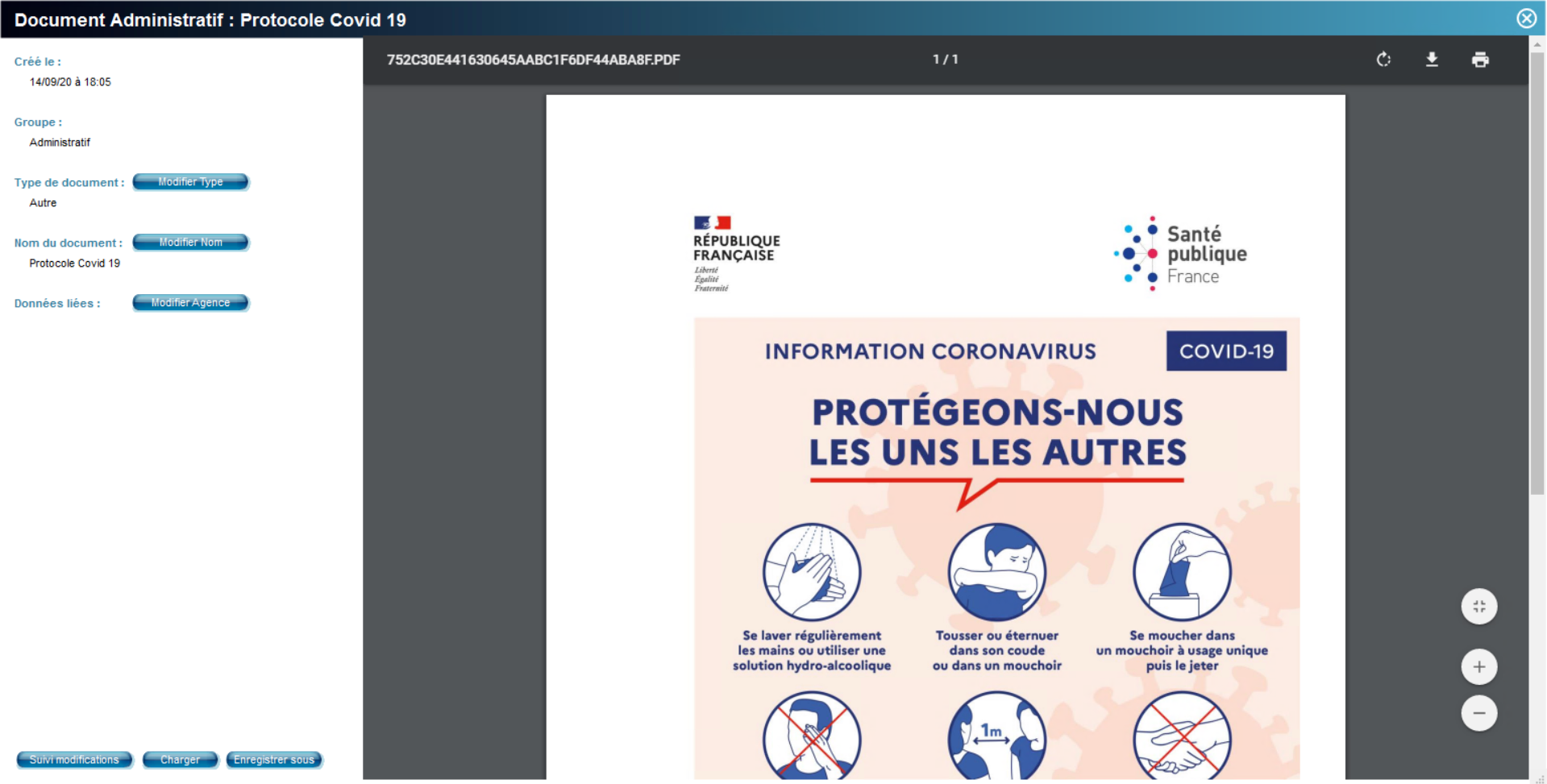Click Enregistrer sous button
This screenshot has height=784, width=1547.
click(x=274, y=760)
